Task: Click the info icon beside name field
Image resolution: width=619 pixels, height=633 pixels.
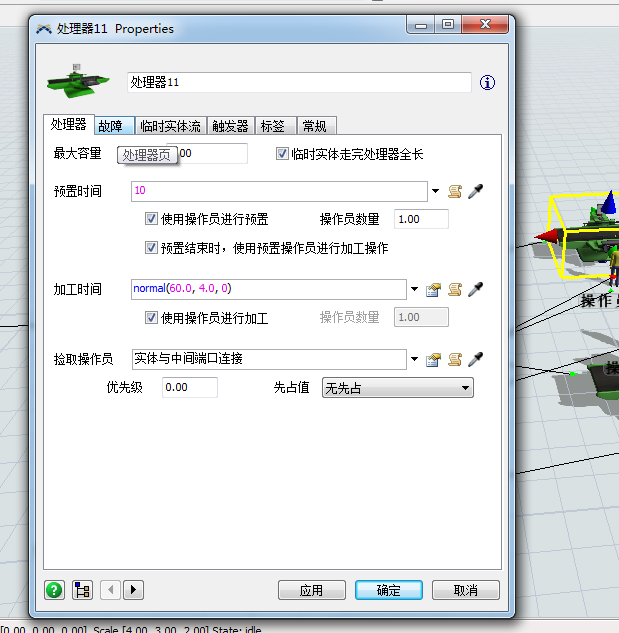Action: coord(487,83)
